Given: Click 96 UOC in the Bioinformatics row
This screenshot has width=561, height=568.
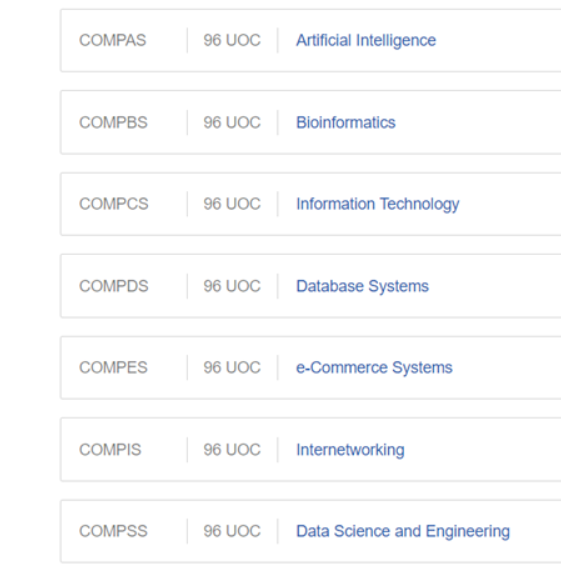Looking at the screenshot, I should click(232, 122).
